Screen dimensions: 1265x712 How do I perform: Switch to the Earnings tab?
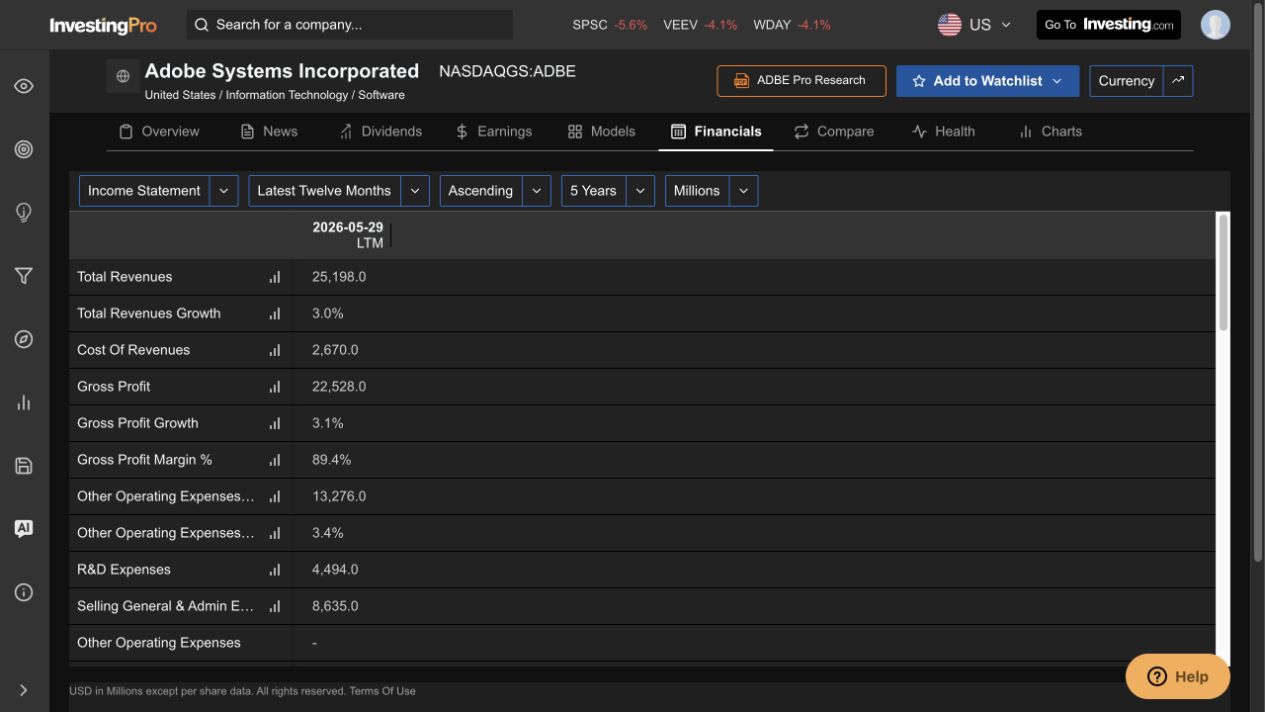493,131
